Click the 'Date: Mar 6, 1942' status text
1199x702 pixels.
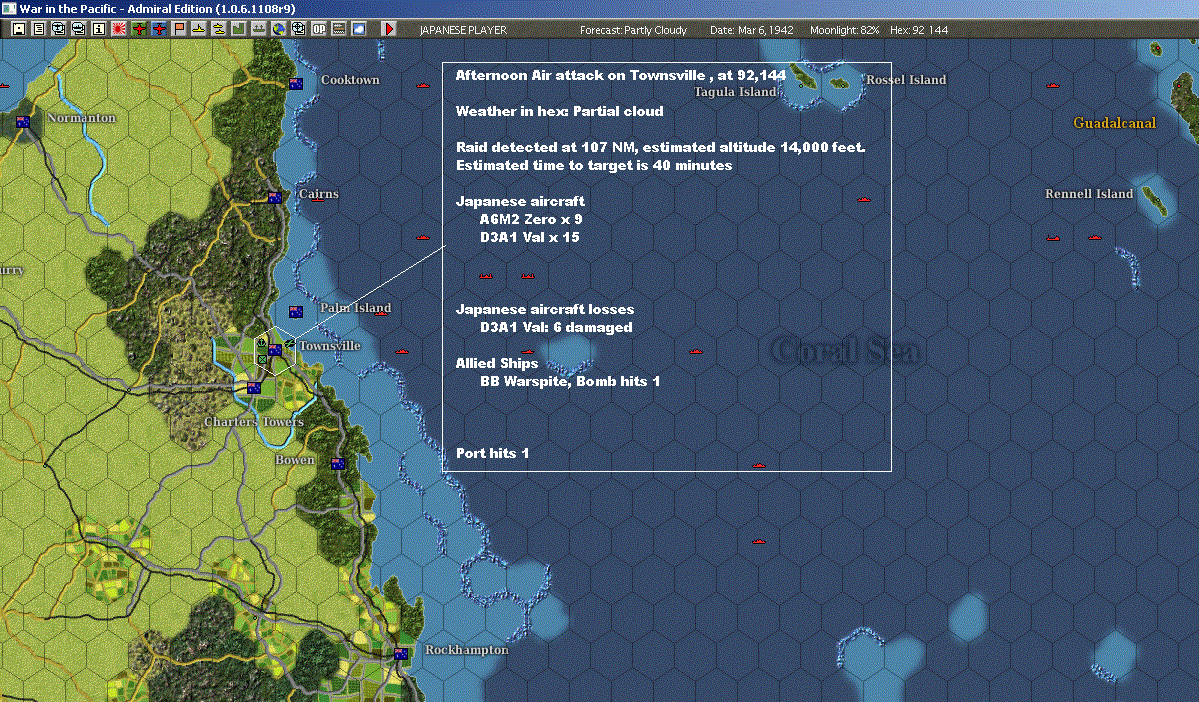coord(752,30)
